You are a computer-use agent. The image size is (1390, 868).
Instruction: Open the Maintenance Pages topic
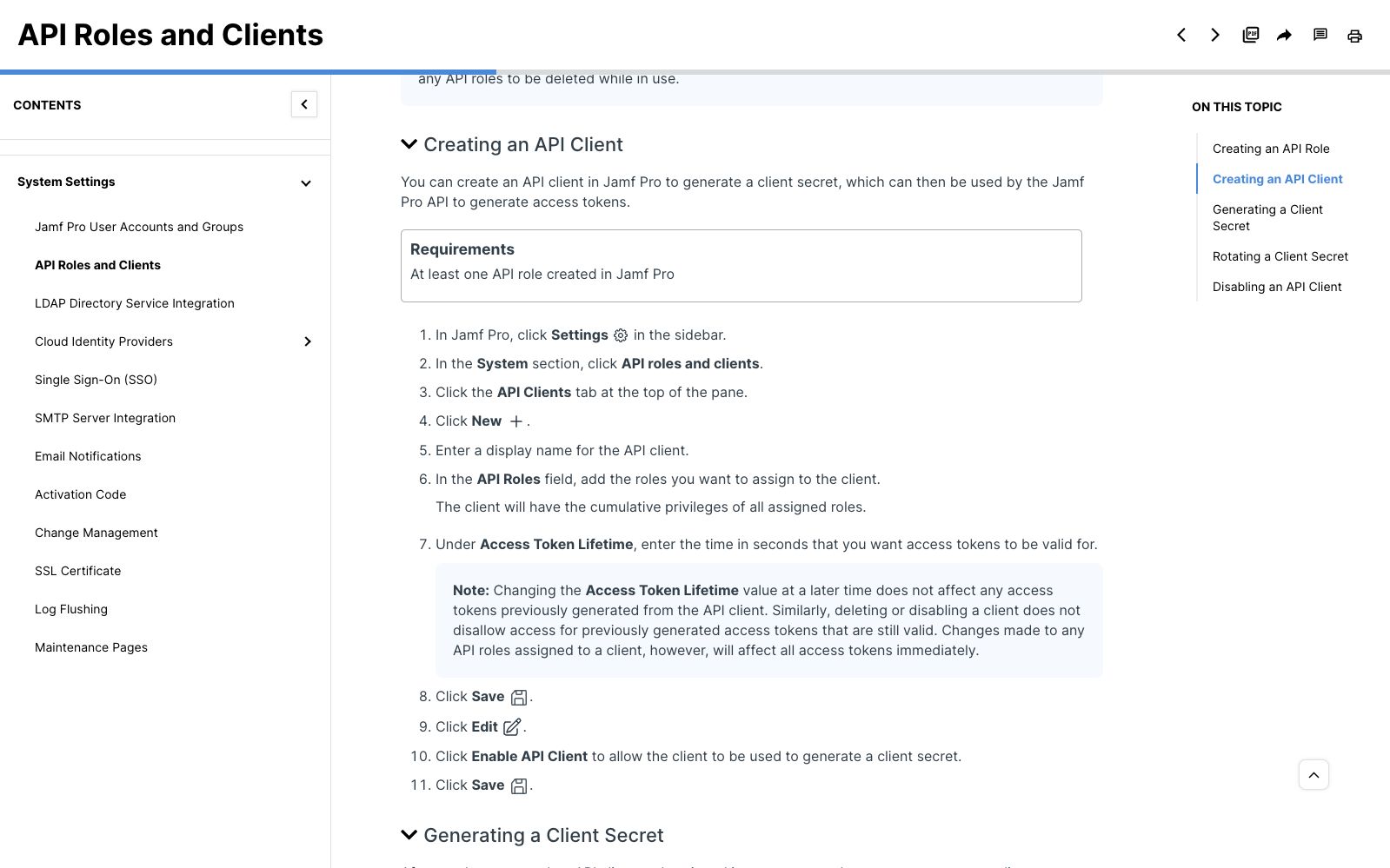click(x=91, y=647)
